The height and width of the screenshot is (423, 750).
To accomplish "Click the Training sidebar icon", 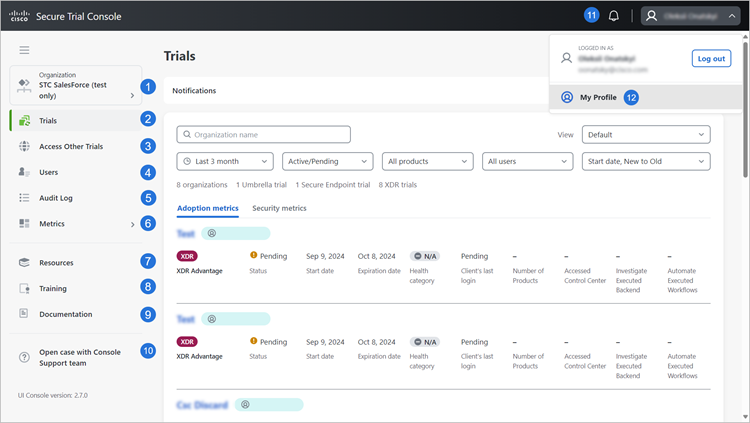I will (24, 288).
